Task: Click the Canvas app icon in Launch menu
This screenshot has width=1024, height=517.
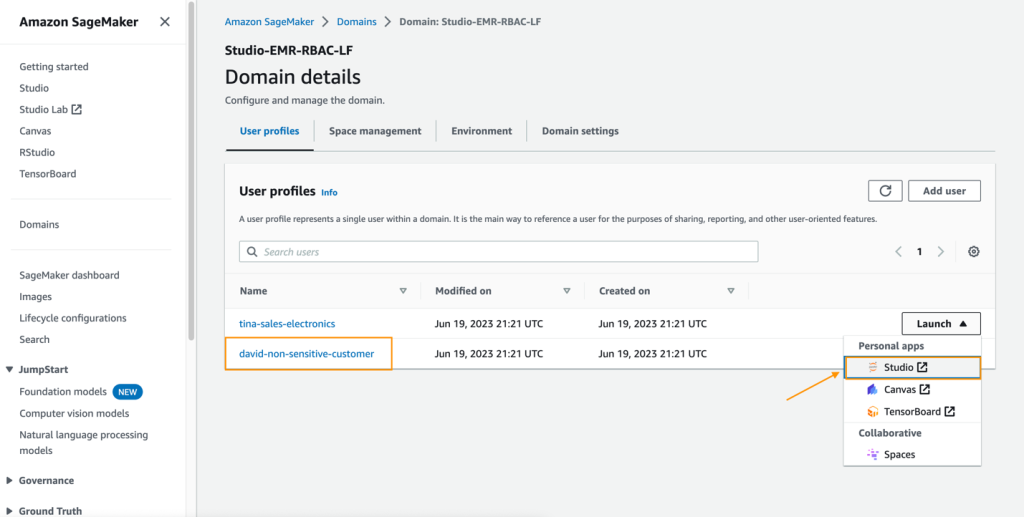Action: point(872,390)
